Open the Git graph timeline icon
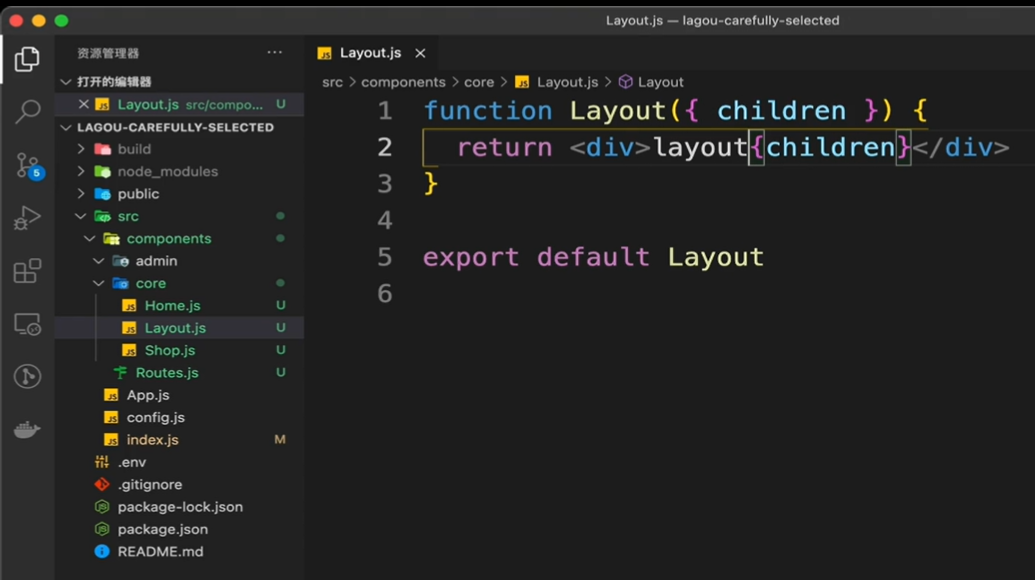The width and height of the screenshot is (1035, 580). (27, 376)
